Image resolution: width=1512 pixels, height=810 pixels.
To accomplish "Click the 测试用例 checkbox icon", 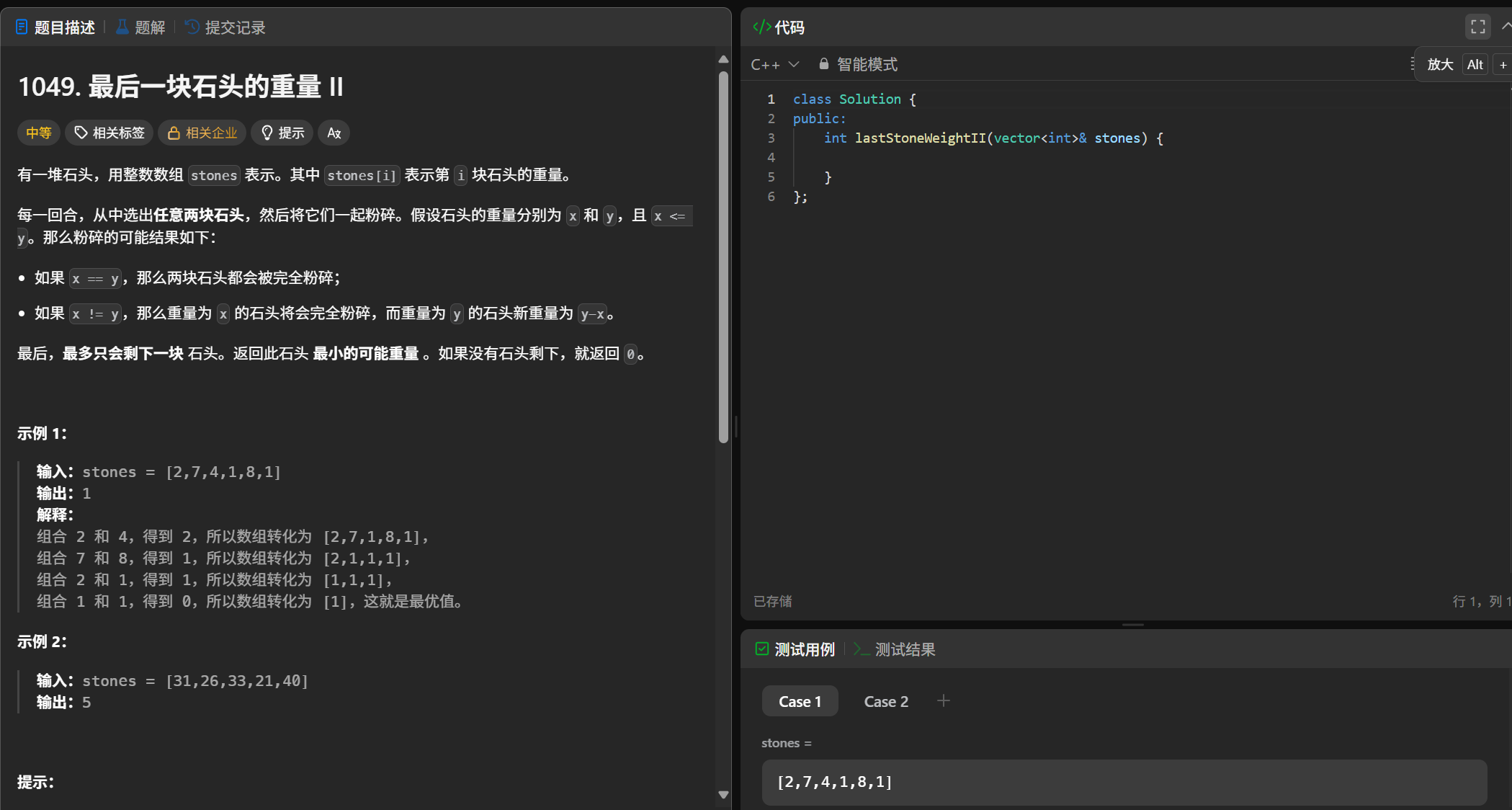I will (x=761, y=649).
